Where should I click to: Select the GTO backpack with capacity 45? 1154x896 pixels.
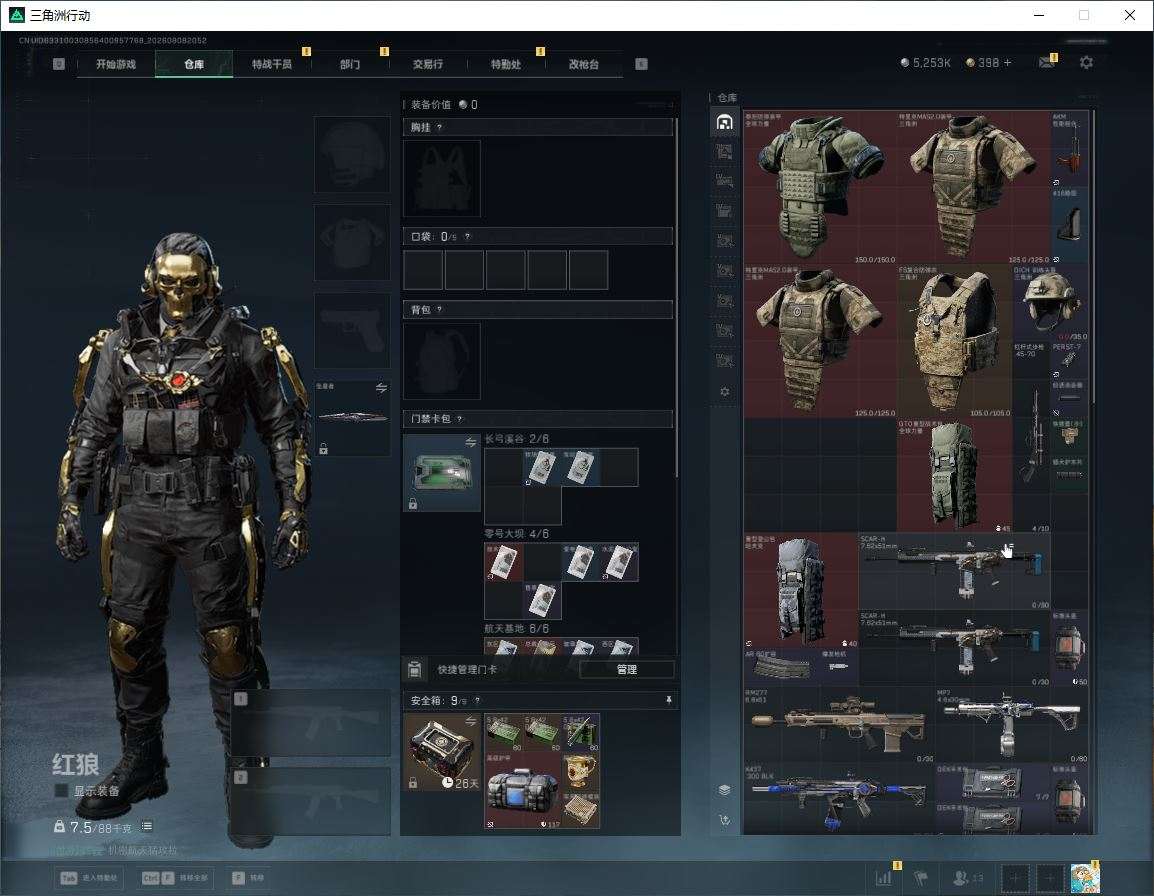tap(954, 476)
